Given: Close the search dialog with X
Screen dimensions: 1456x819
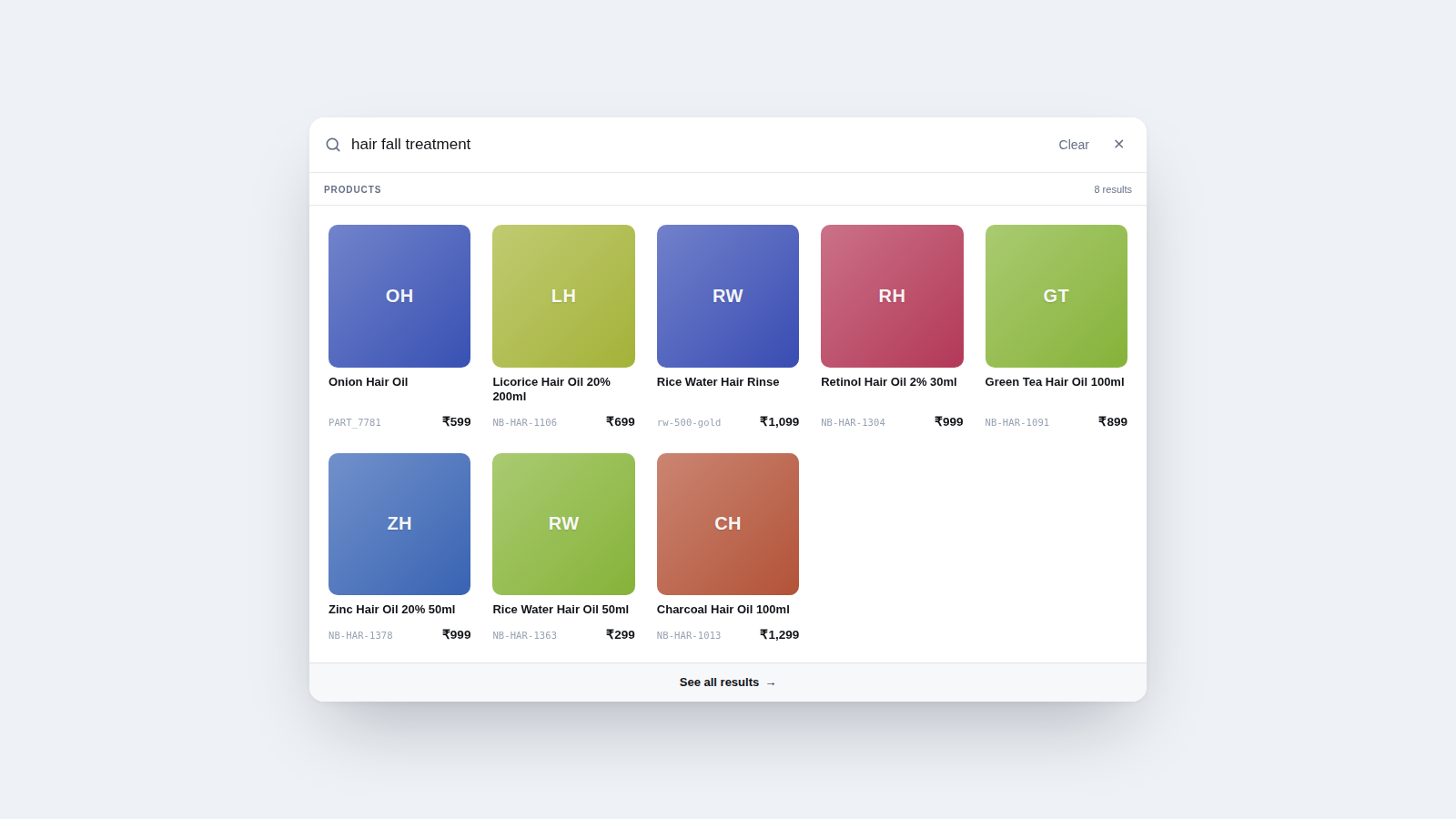Looking at the screenshot, I should pos(1119,145).
